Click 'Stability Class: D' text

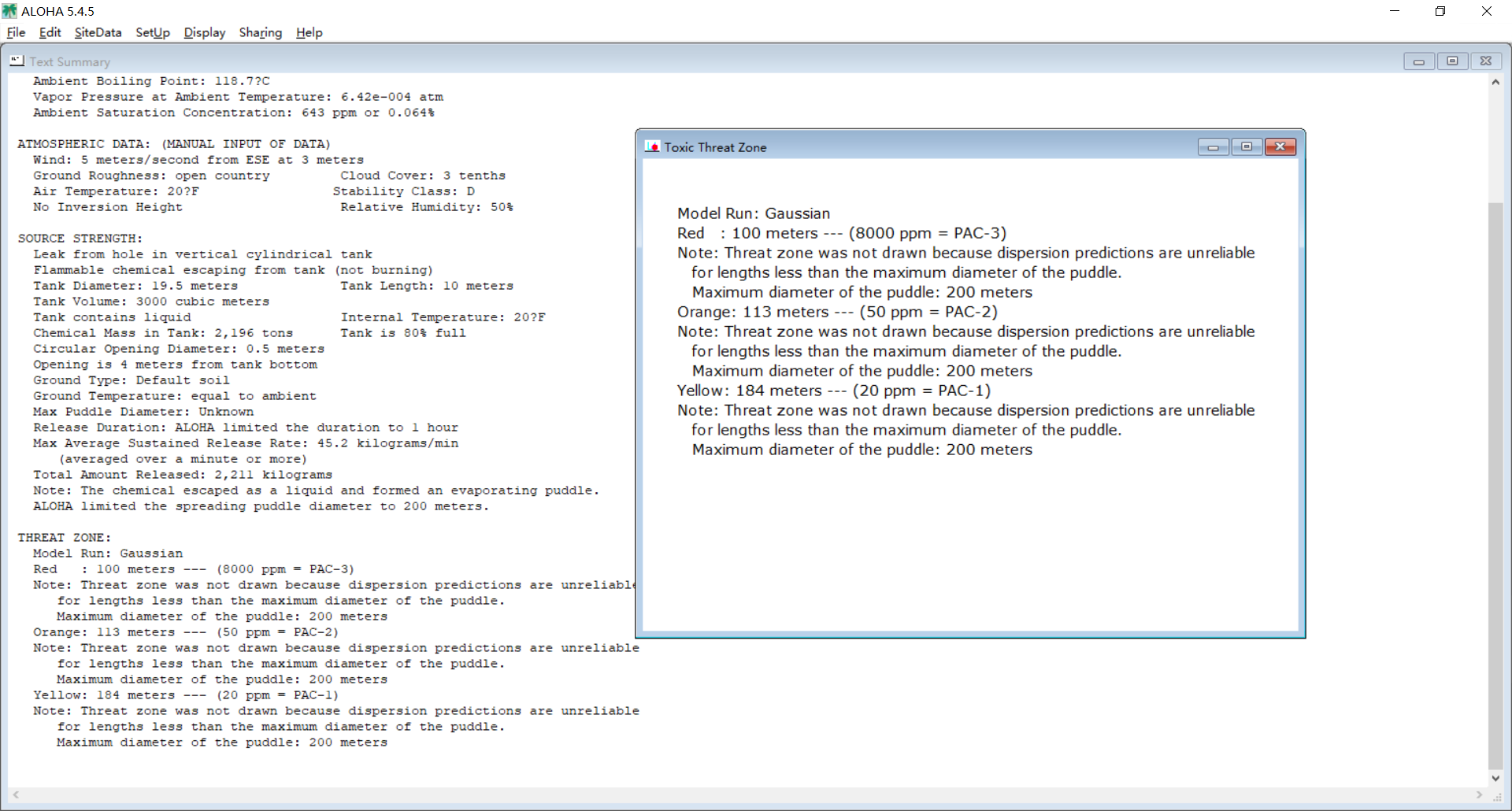coord(403,191)
